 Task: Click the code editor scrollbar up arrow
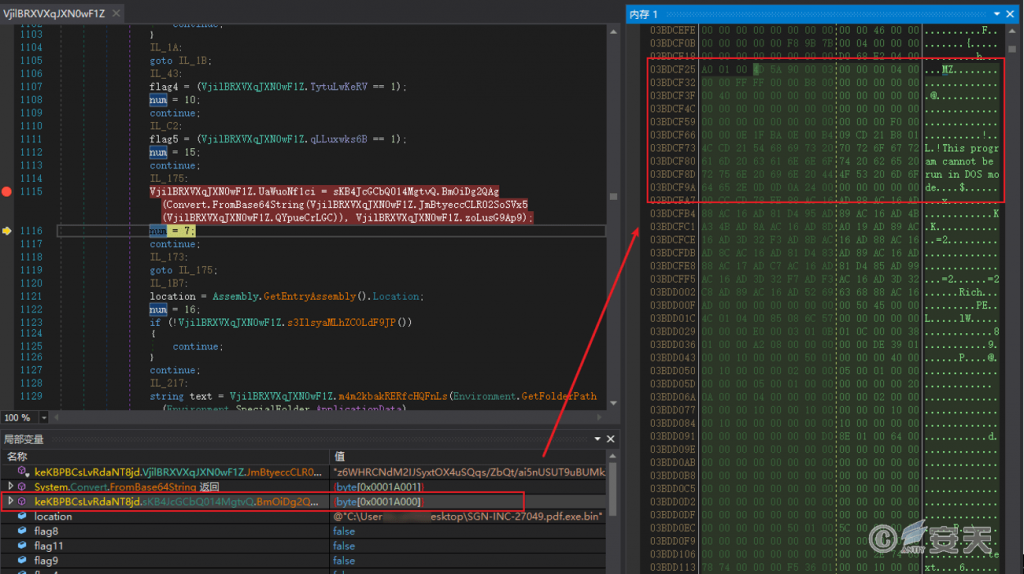coord(611,32)
